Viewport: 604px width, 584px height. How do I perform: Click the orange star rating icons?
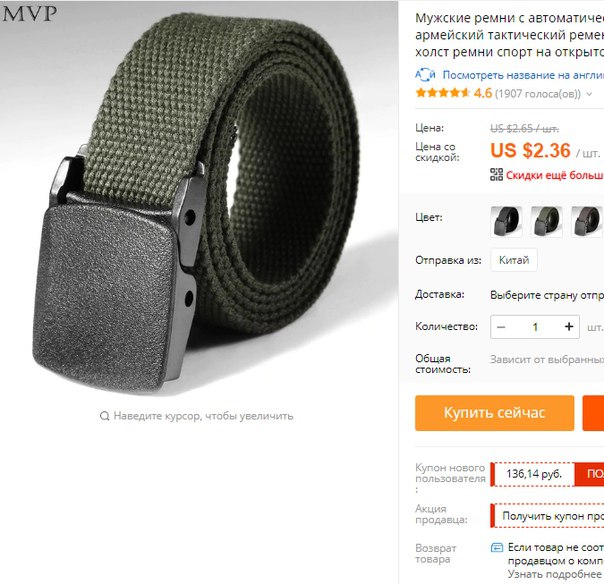pyautogui.click(x=443, y=93)
